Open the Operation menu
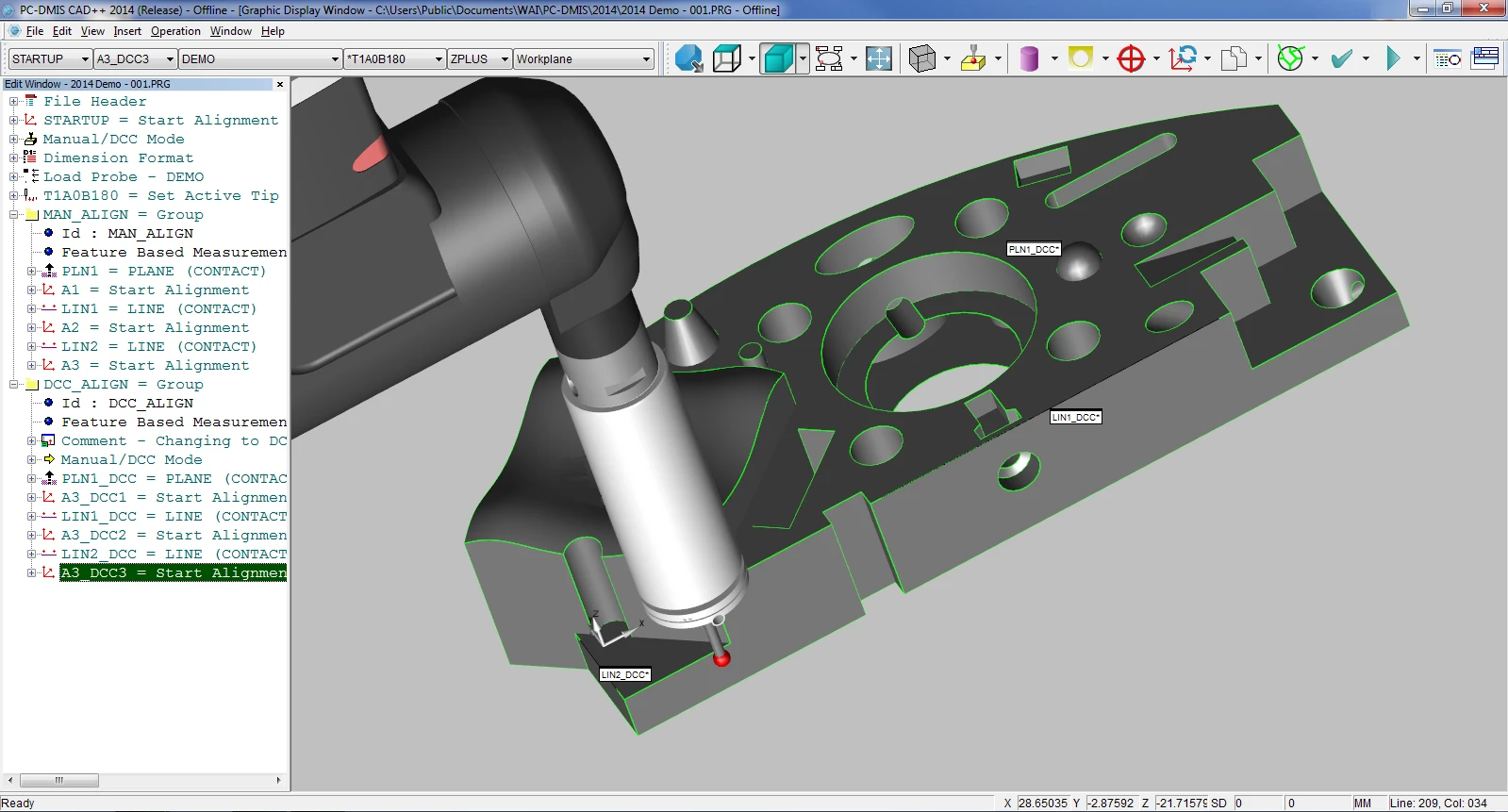1508x812 pixels. click(x=175, y=31)
